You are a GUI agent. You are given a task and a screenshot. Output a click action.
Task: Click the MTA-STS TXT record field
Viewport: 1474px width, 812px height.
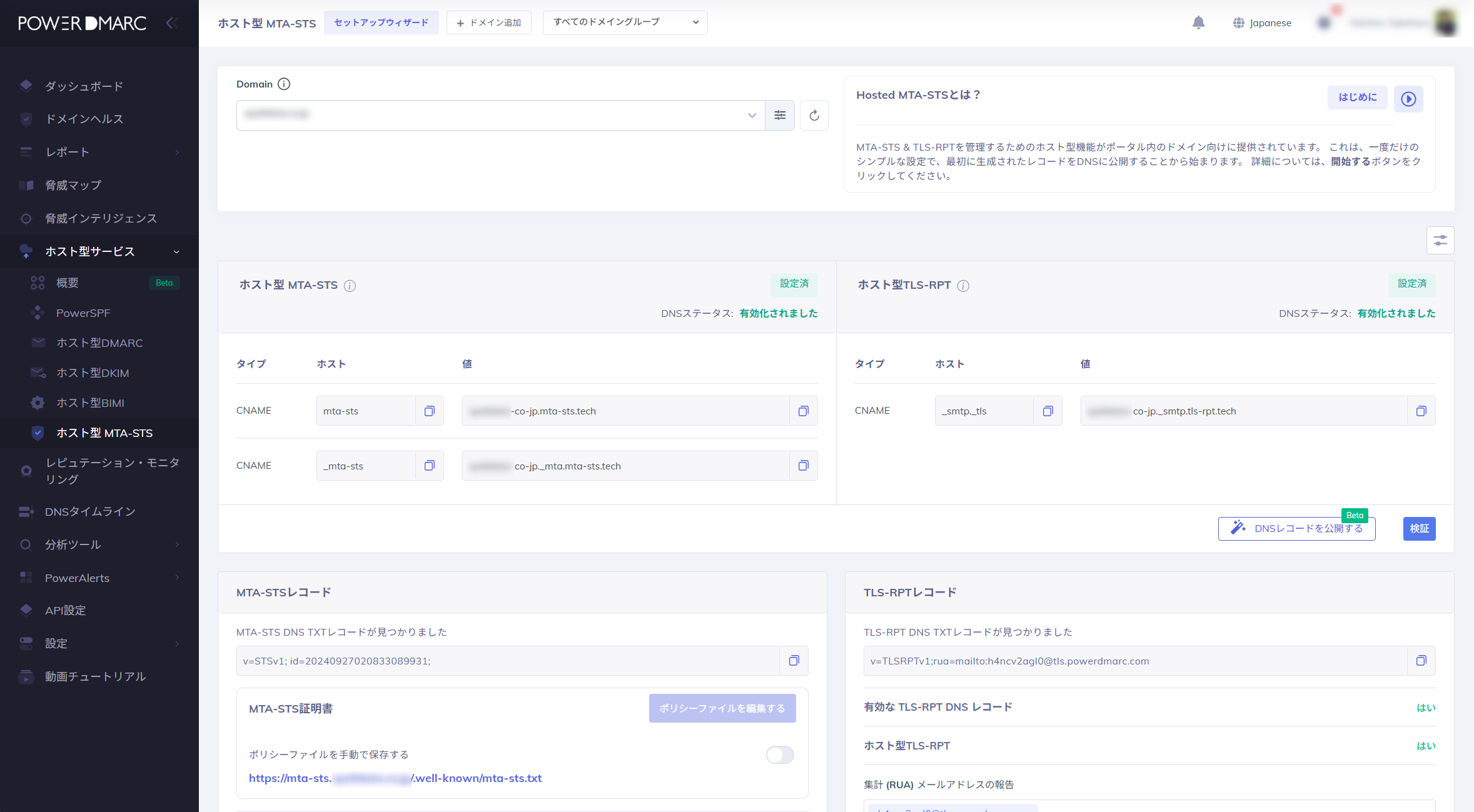click(507, 661)
